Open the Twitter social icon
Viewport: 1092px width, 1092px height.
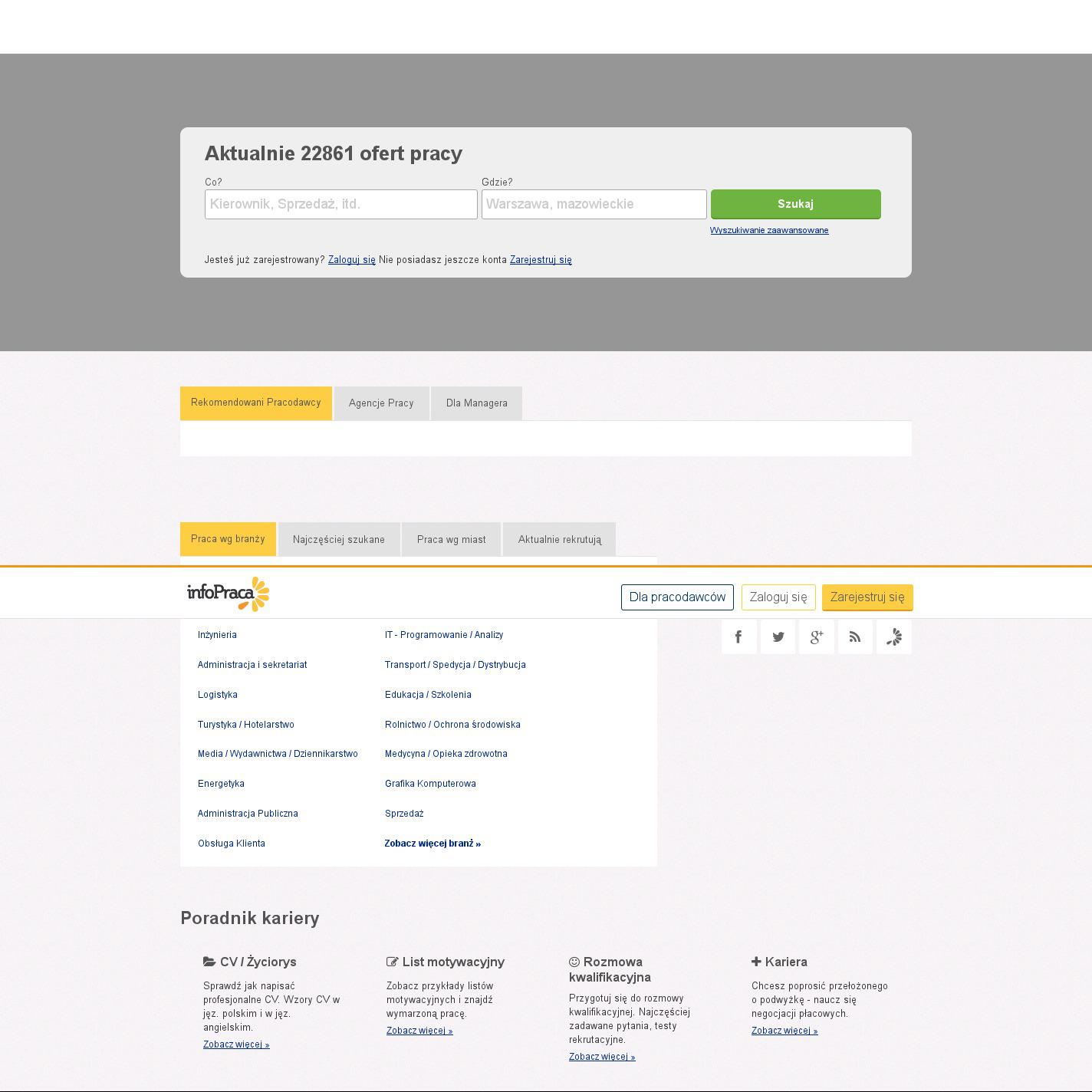coord(778,637)
